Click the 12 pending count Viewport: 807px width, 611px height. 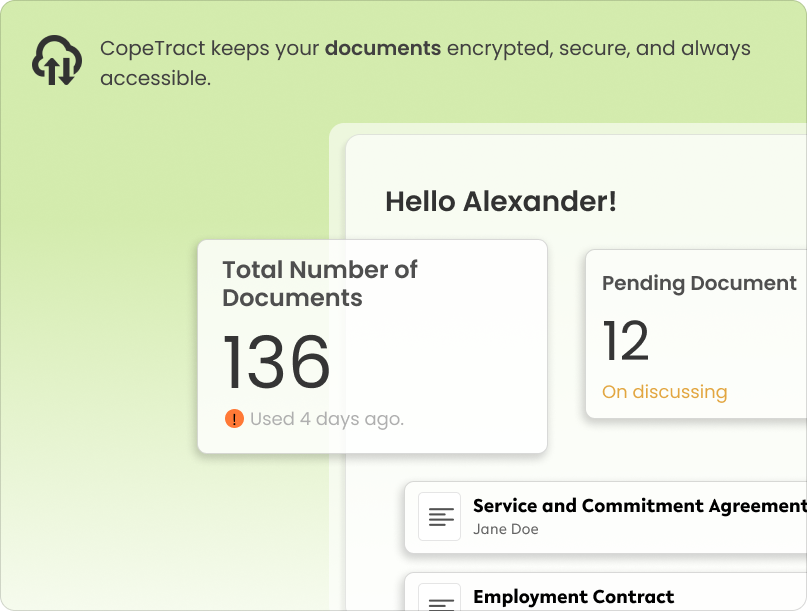(626, 342)
